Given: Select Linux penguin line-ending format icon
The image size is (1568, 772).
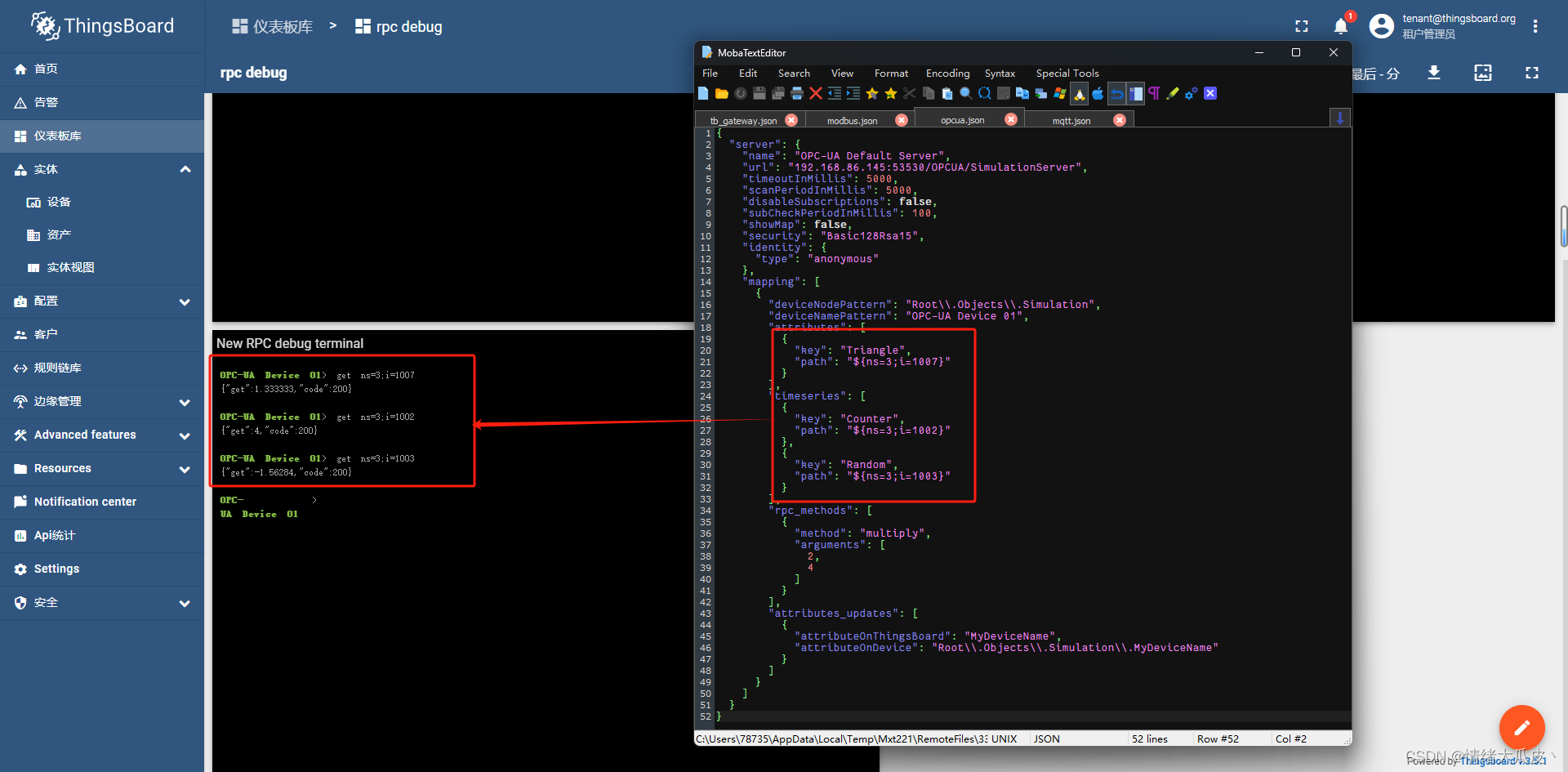Looking at the screenshot, I should click(x=1080, y=93).
